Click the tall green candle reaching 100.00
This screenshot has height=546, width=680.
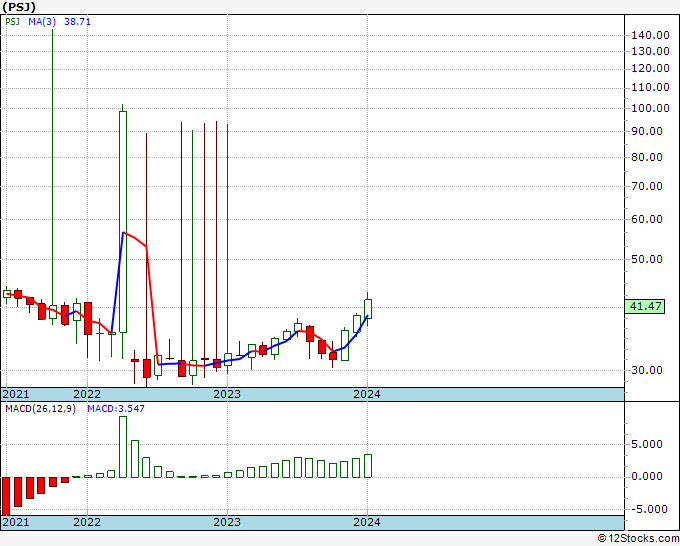(123, 222)
